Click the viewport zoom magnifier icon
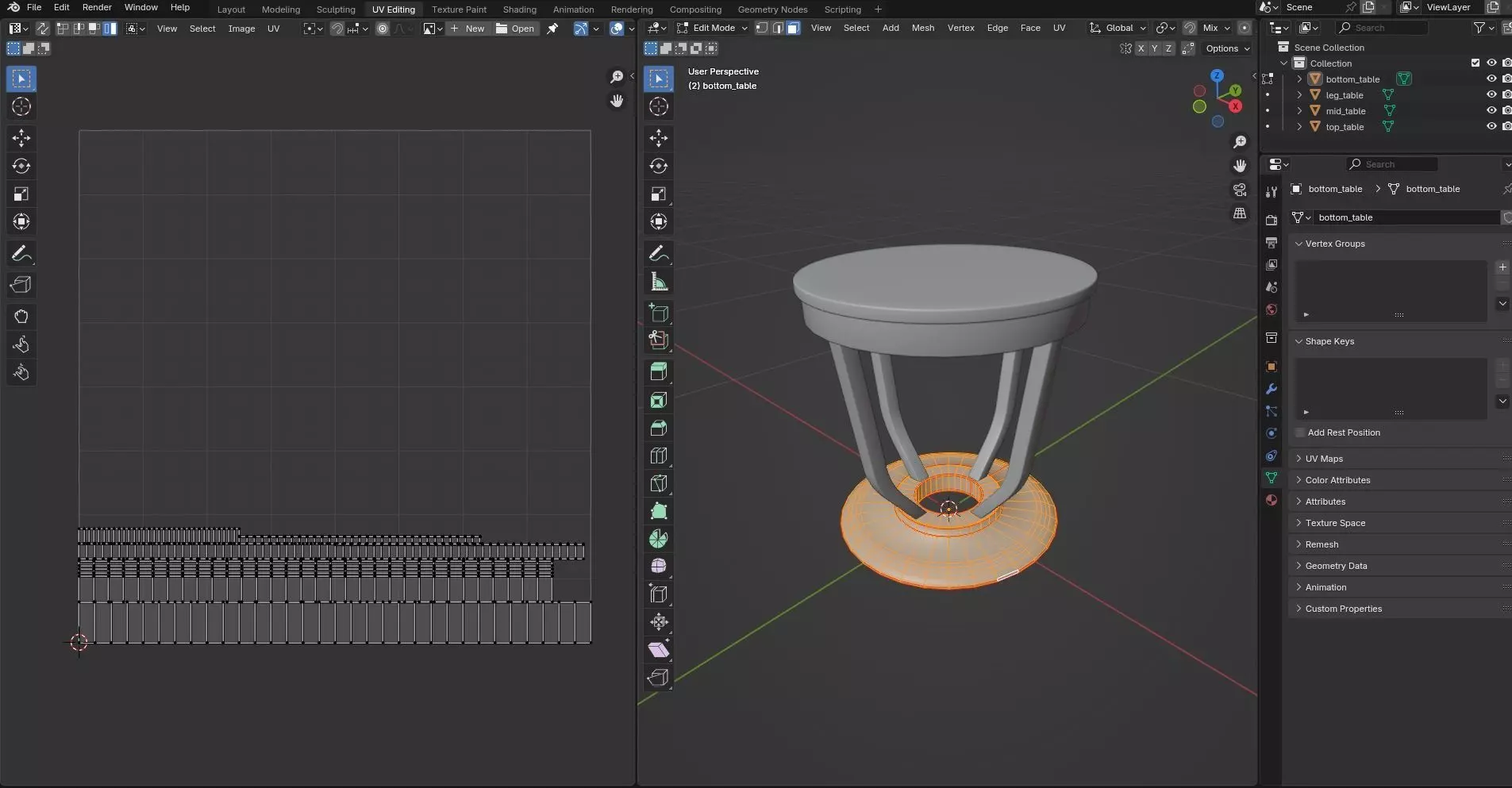The width and height of the screenshot is (1512, 788). [1240, 142]
